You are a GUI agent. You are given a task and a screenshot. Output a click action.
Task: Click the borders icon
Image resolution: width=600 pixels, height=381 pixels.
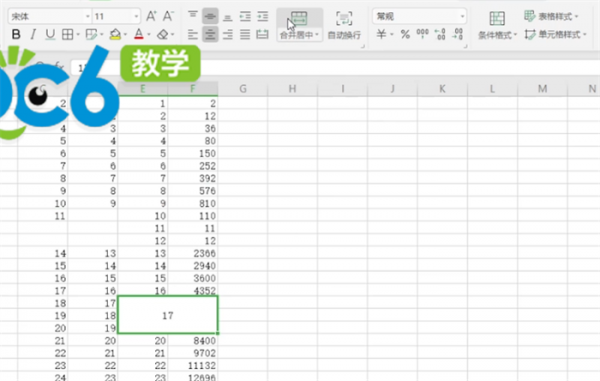pos(68,34)
